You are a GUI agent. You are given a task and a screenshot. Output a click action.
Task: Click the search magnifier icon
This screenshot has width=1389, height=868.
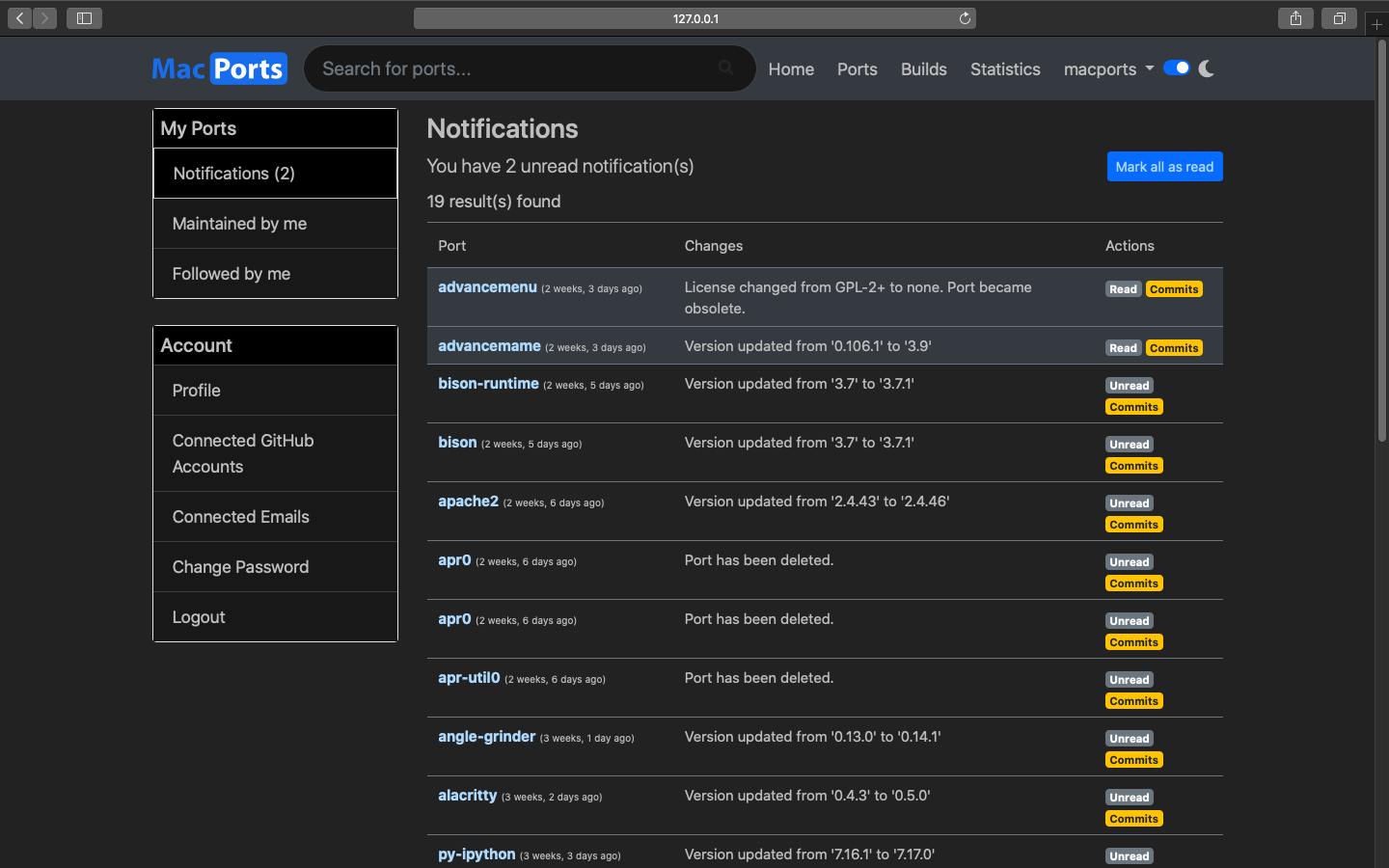click(725, 68)
